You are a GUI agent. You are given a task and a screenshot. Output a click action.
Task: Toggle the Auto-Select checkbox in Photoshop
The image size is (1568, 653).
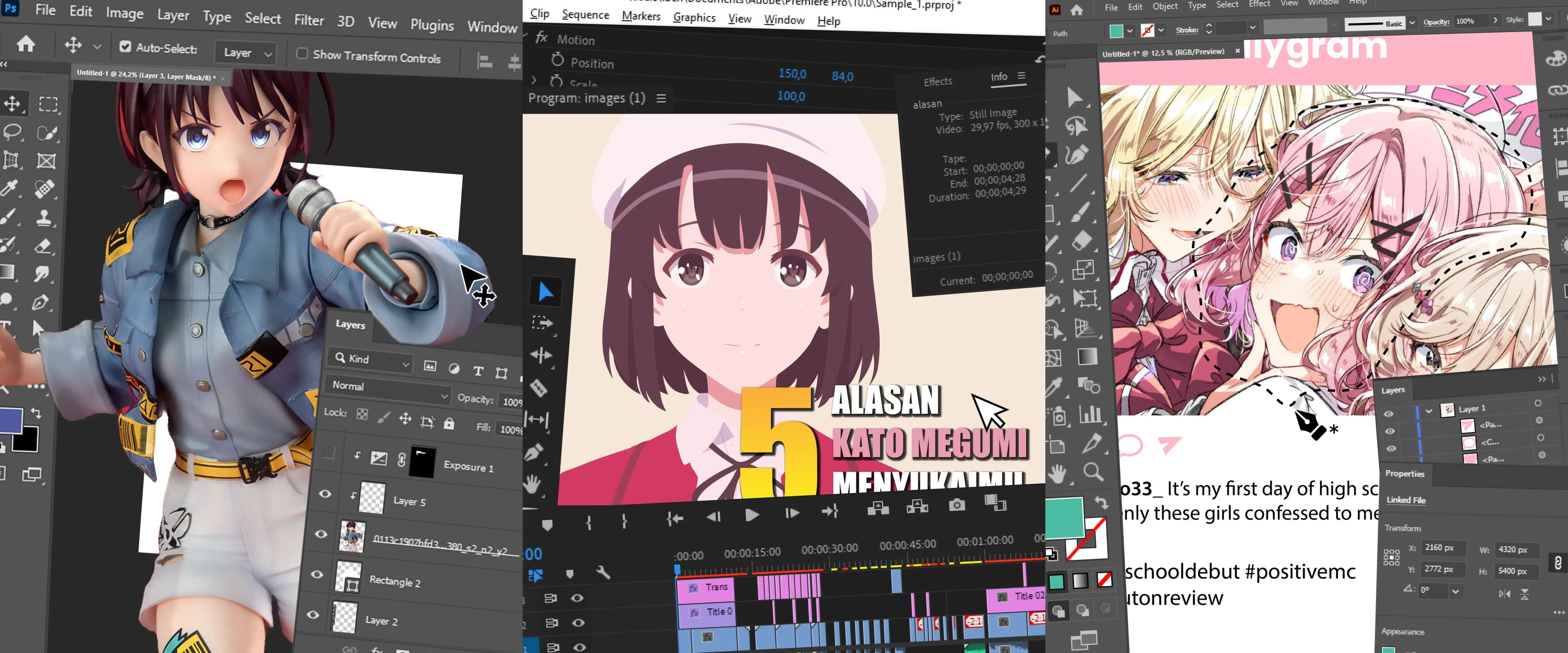pyautogui.click(x=125, y=46)
